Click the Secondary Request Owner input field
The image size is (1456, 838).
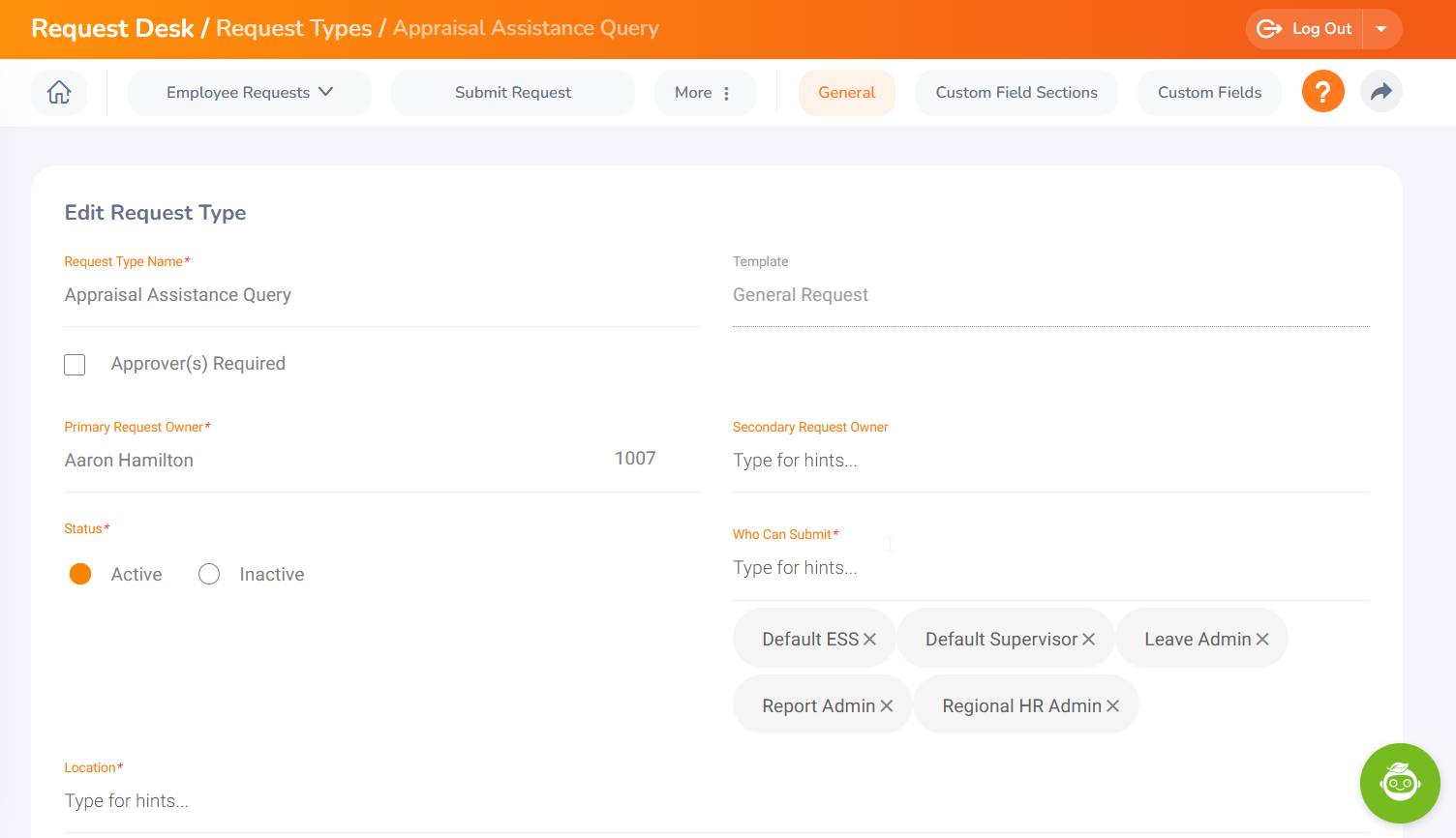[x=1050, y=461]
